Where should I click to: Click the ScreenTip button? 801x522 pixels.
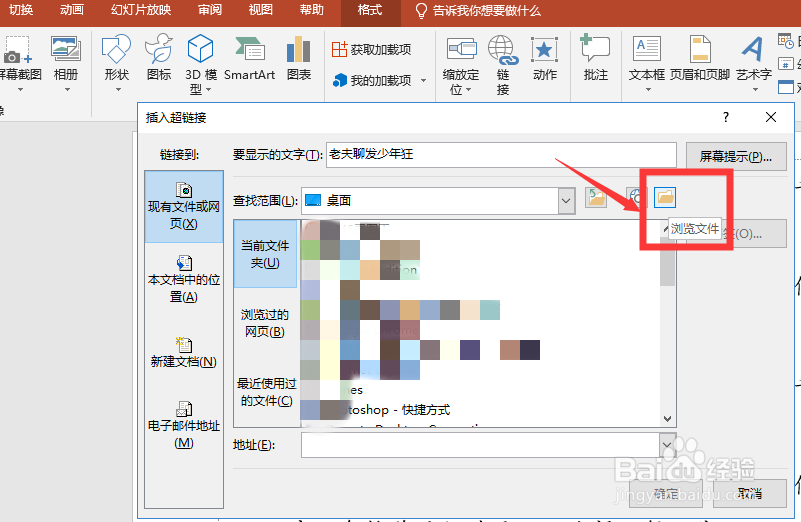pyautogui.click(x=736, y=156)
